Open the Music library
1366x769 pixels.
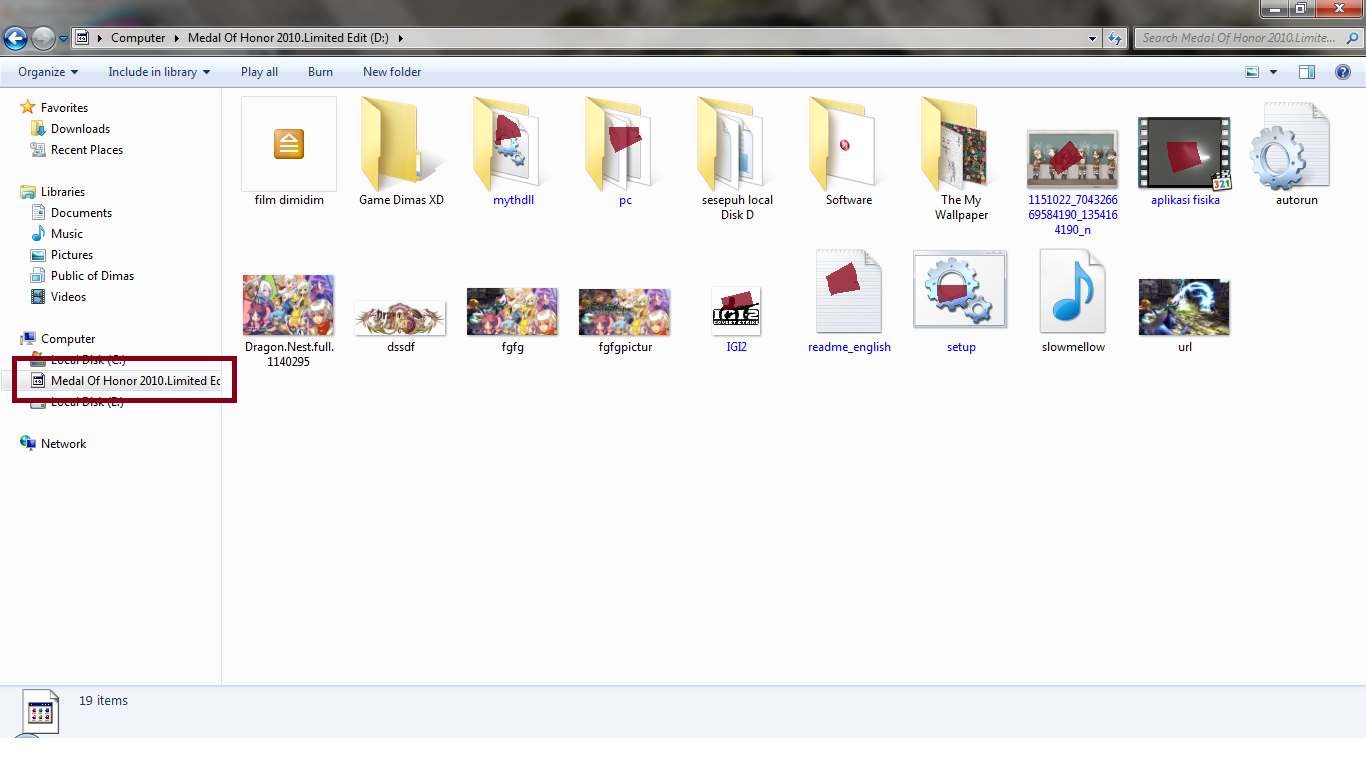click(67, 234)
